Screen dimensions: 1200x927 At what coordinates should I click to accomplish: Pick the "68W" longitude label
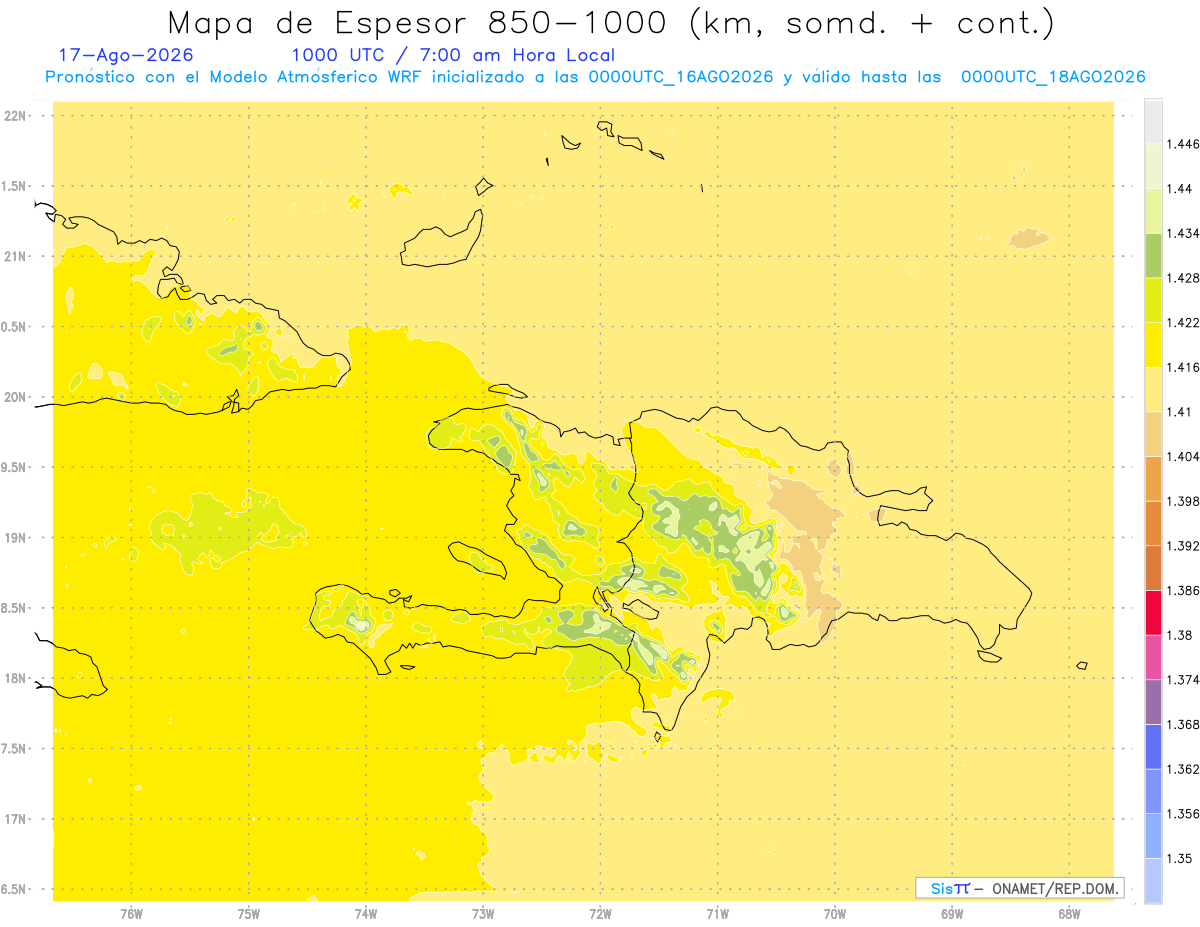[x=1069, y=914]
